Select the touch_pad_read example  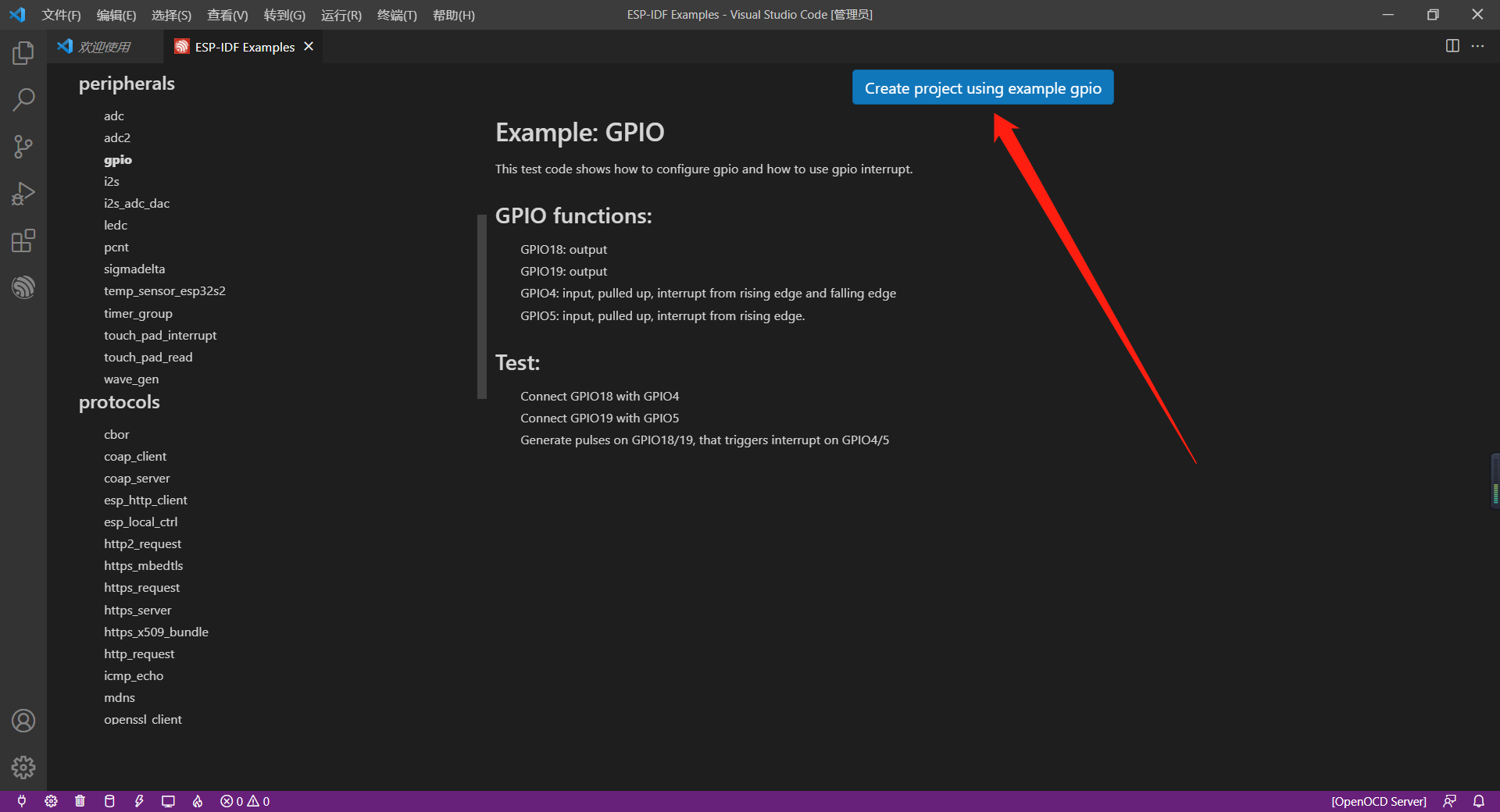tap(148, 357)
